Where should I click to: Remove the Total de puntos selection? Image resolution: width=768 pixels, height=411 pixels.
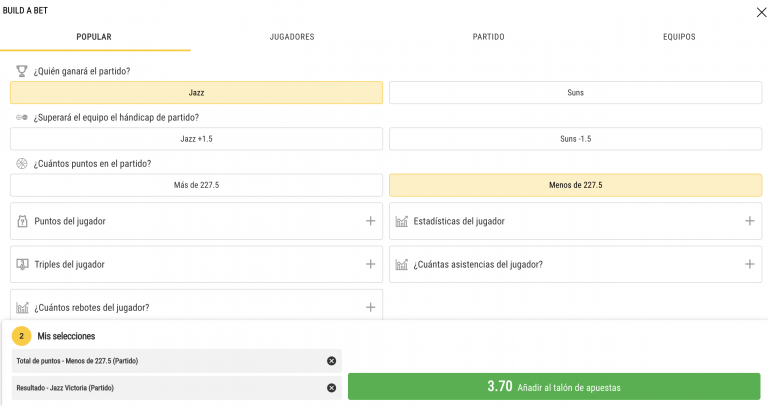click(332, 361)
